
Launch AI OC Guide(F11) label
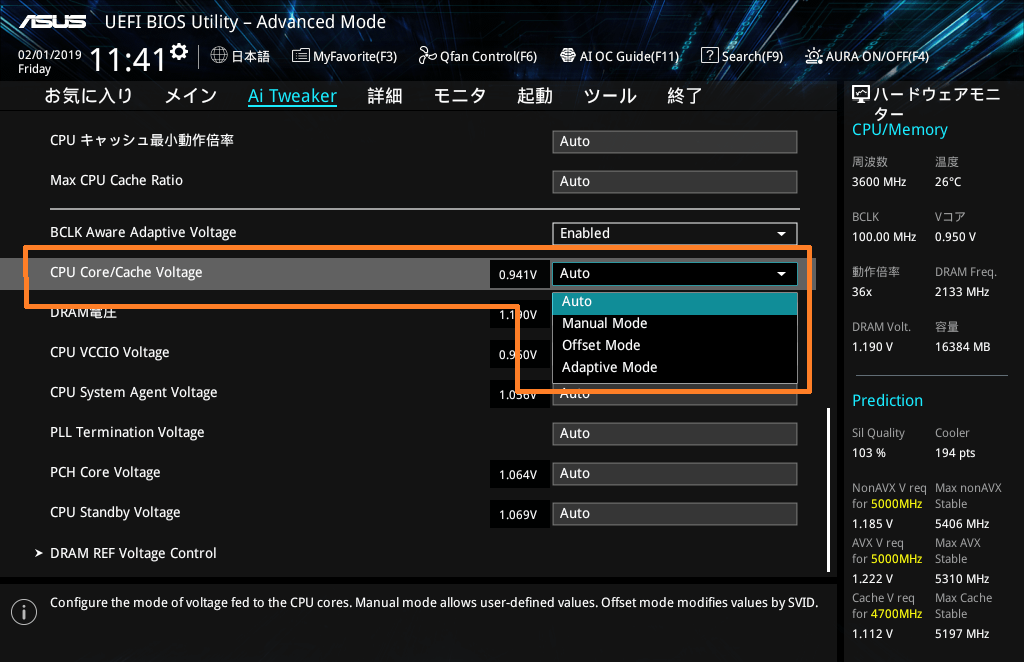pos(630,56)
